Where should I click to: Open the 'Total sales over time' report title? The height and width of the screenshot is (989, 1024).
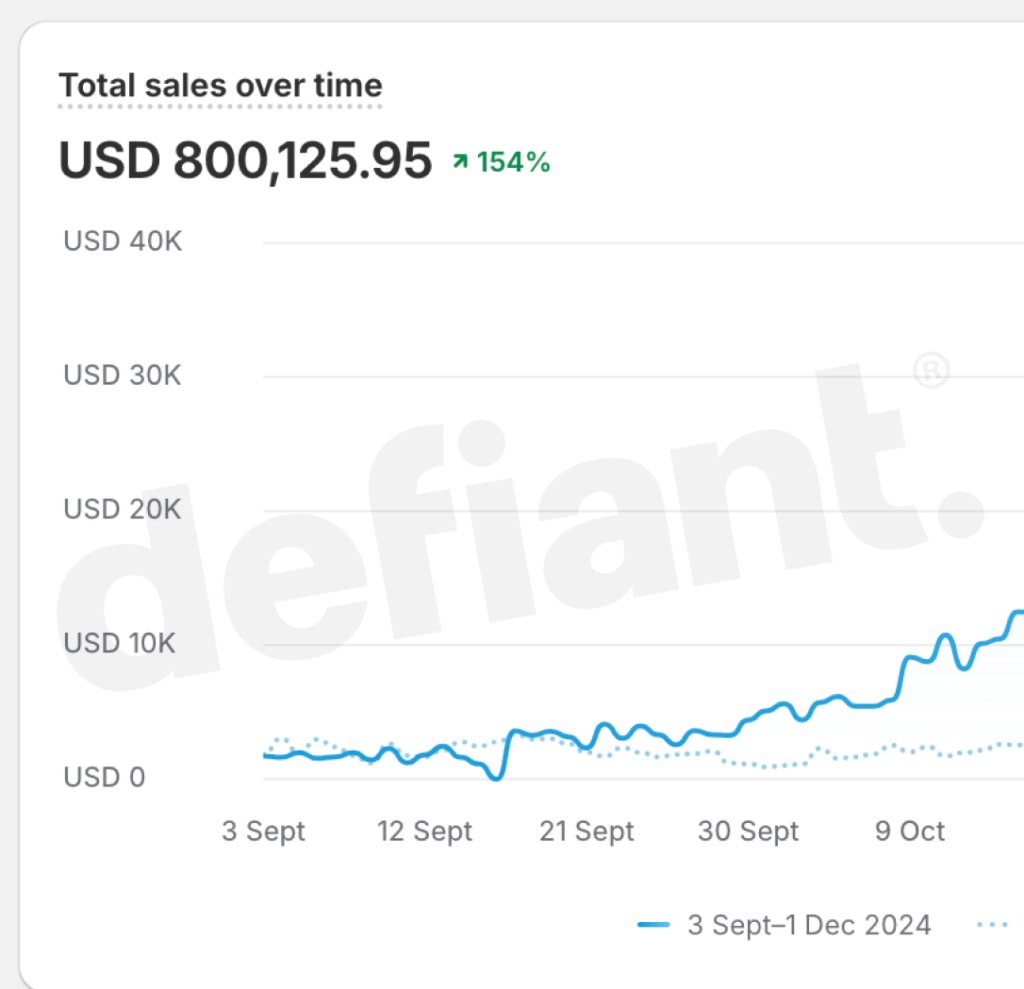pos(220,86)
